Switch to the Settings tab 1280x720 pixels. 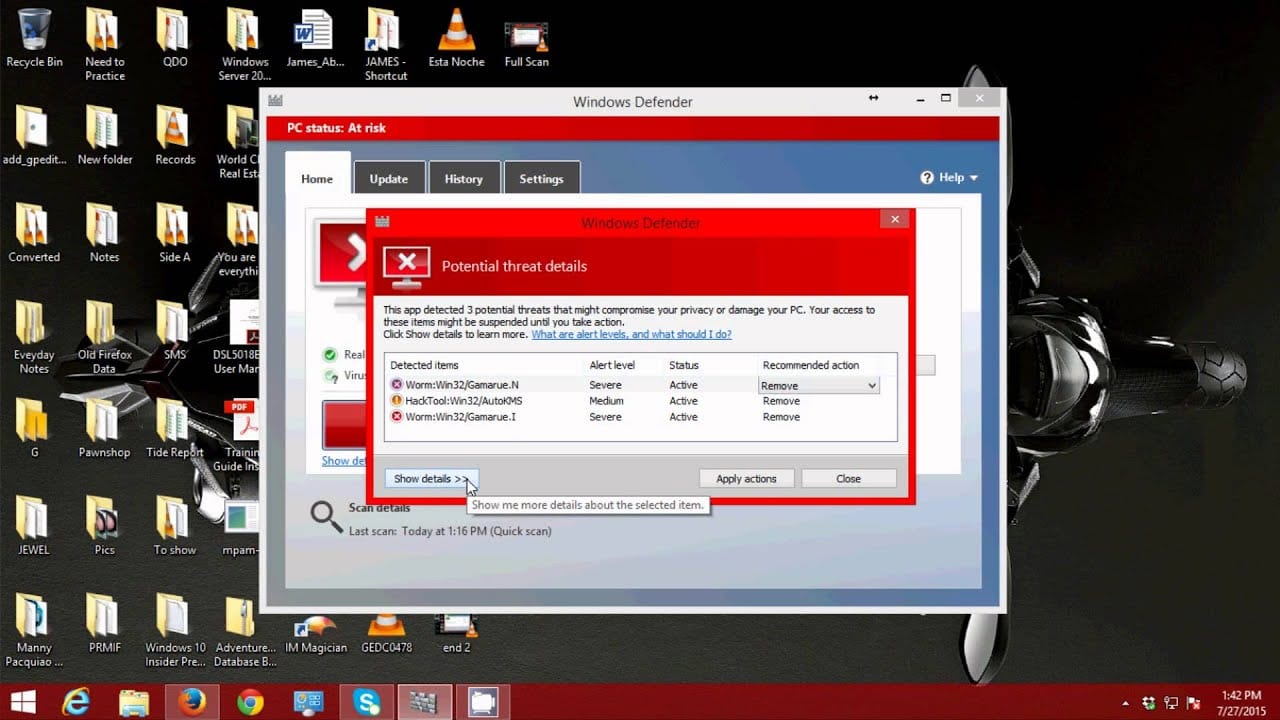[541, 179]
